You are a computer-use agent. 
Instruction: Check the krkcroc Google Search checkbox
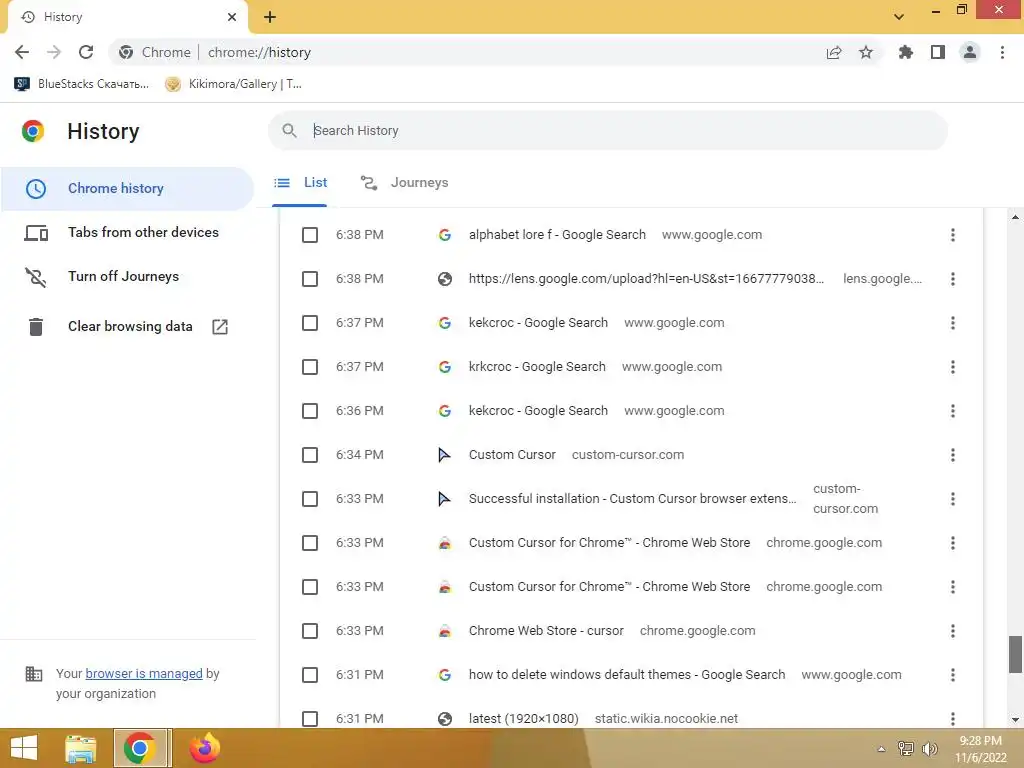[310, 367]
